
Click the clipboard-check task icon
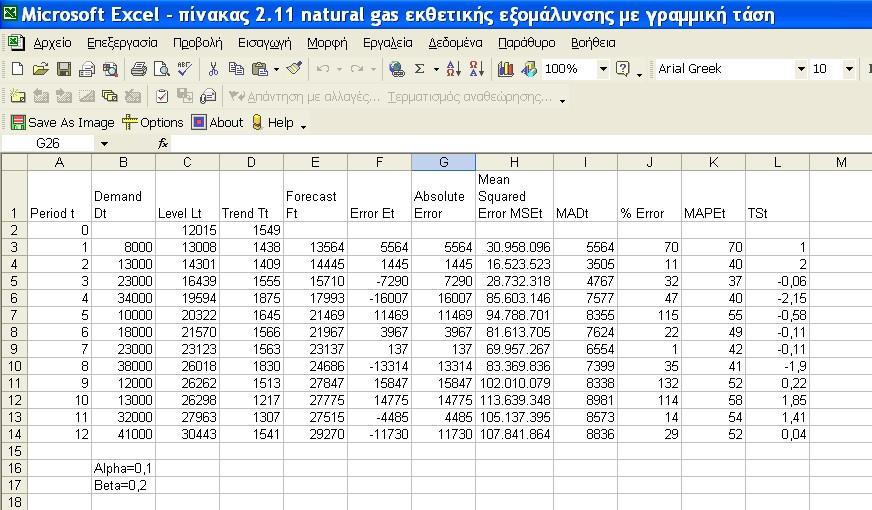pos(162,96)
